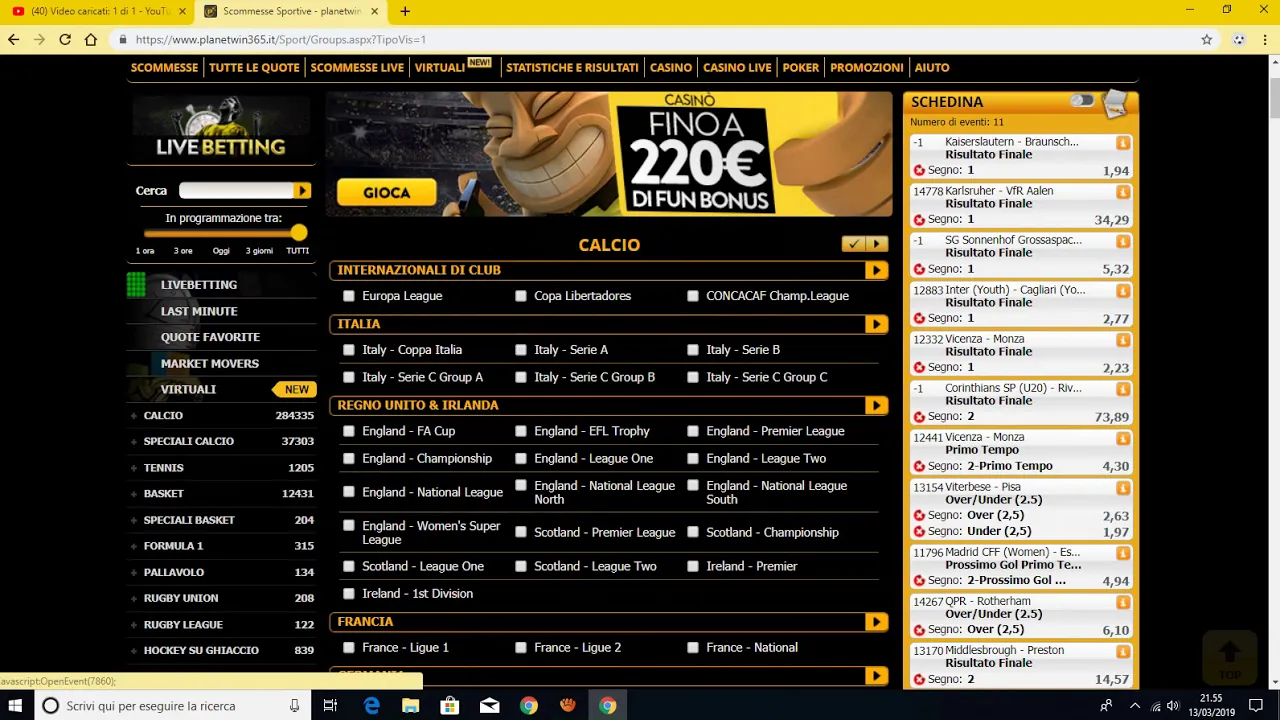Click the browser reload button
The width and height of the screenshot is (1280, 720).
coord(65,39)
